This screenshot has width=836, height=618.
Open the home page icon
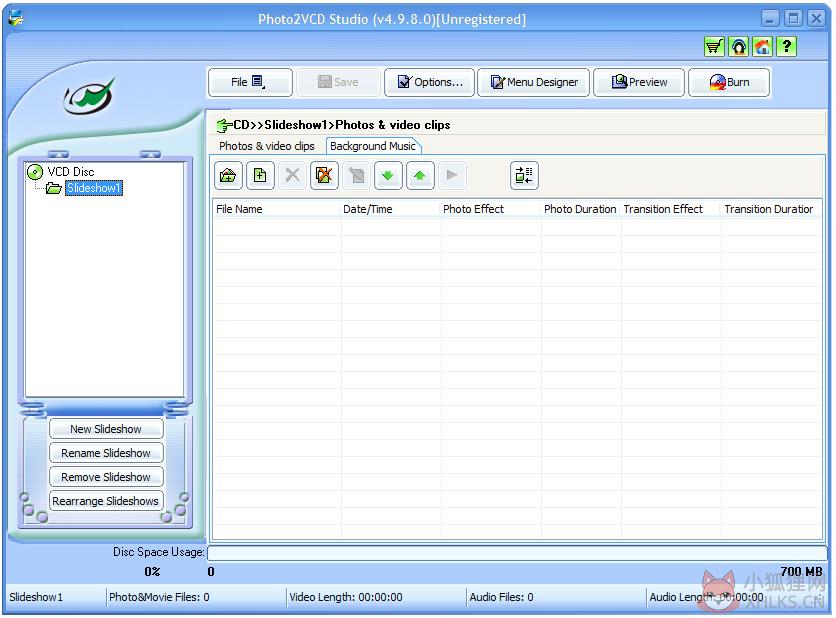coord(762,47)
